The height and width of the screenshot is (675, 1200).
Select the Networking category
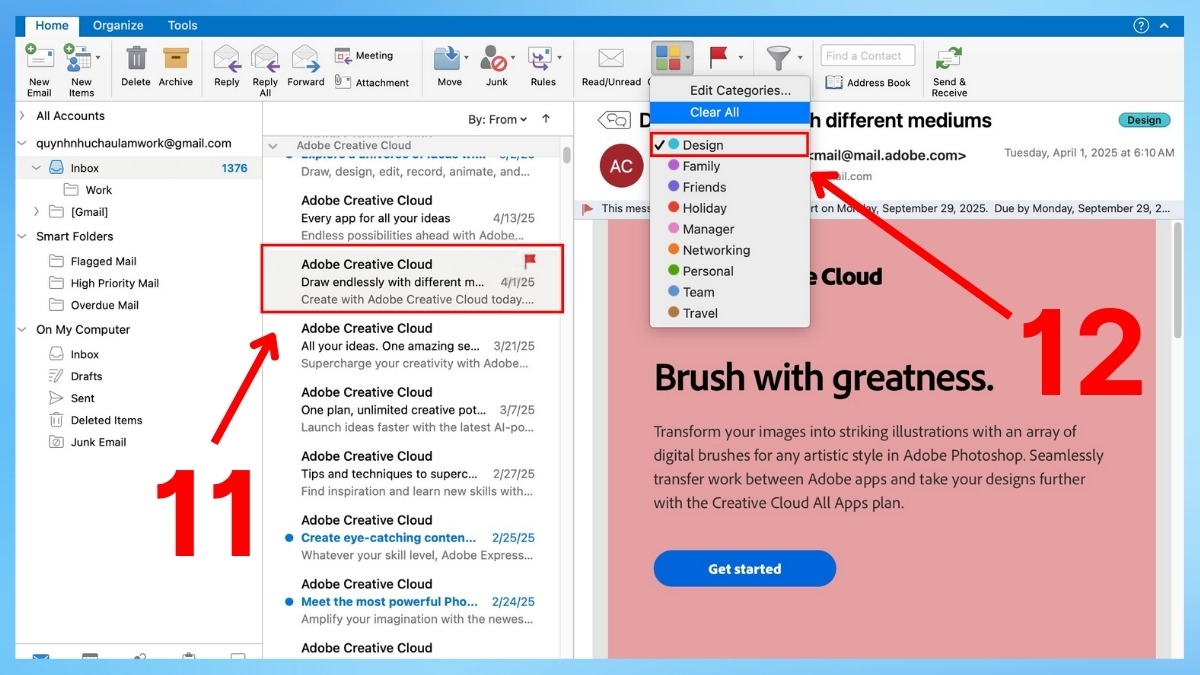730,250
